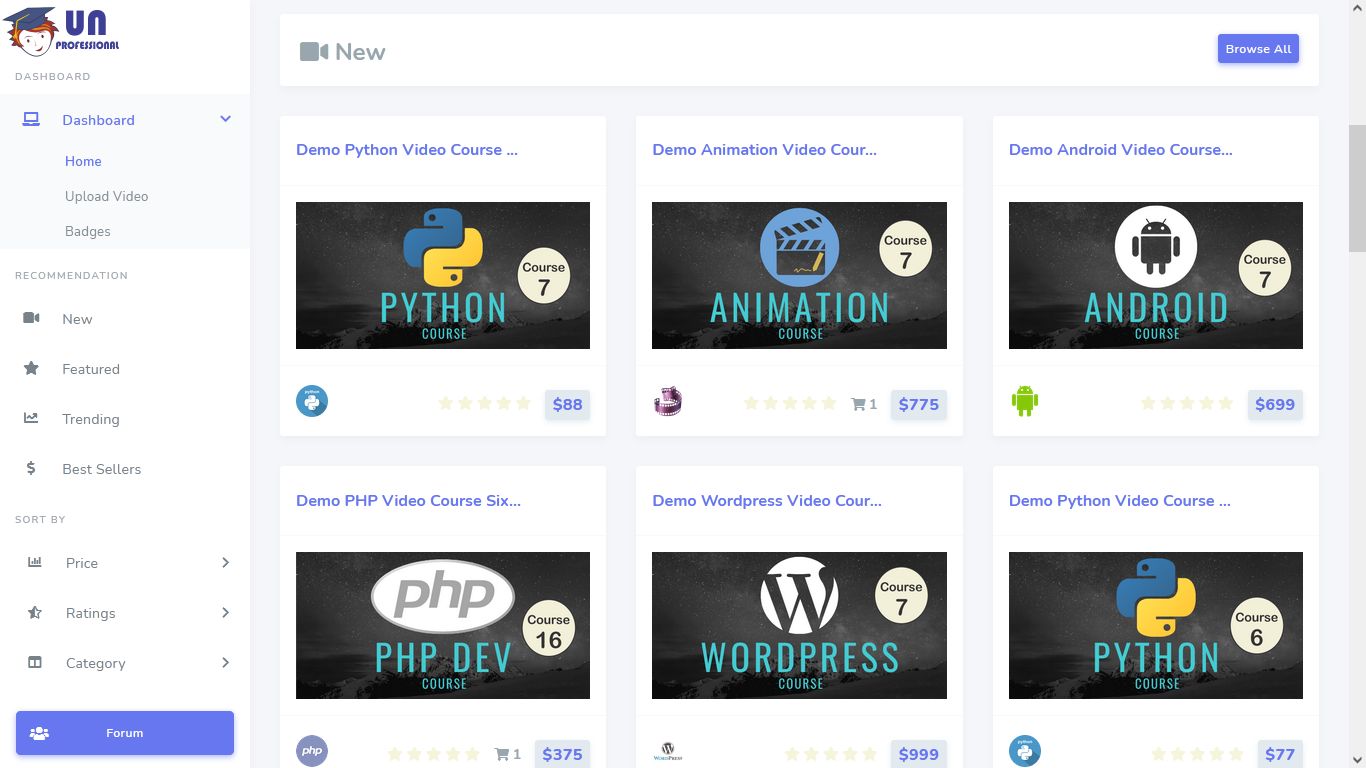The height and width of the screenshot is (768, 1366).
Task: Open the Badges submenu item
Action: [x=88, y=231]
